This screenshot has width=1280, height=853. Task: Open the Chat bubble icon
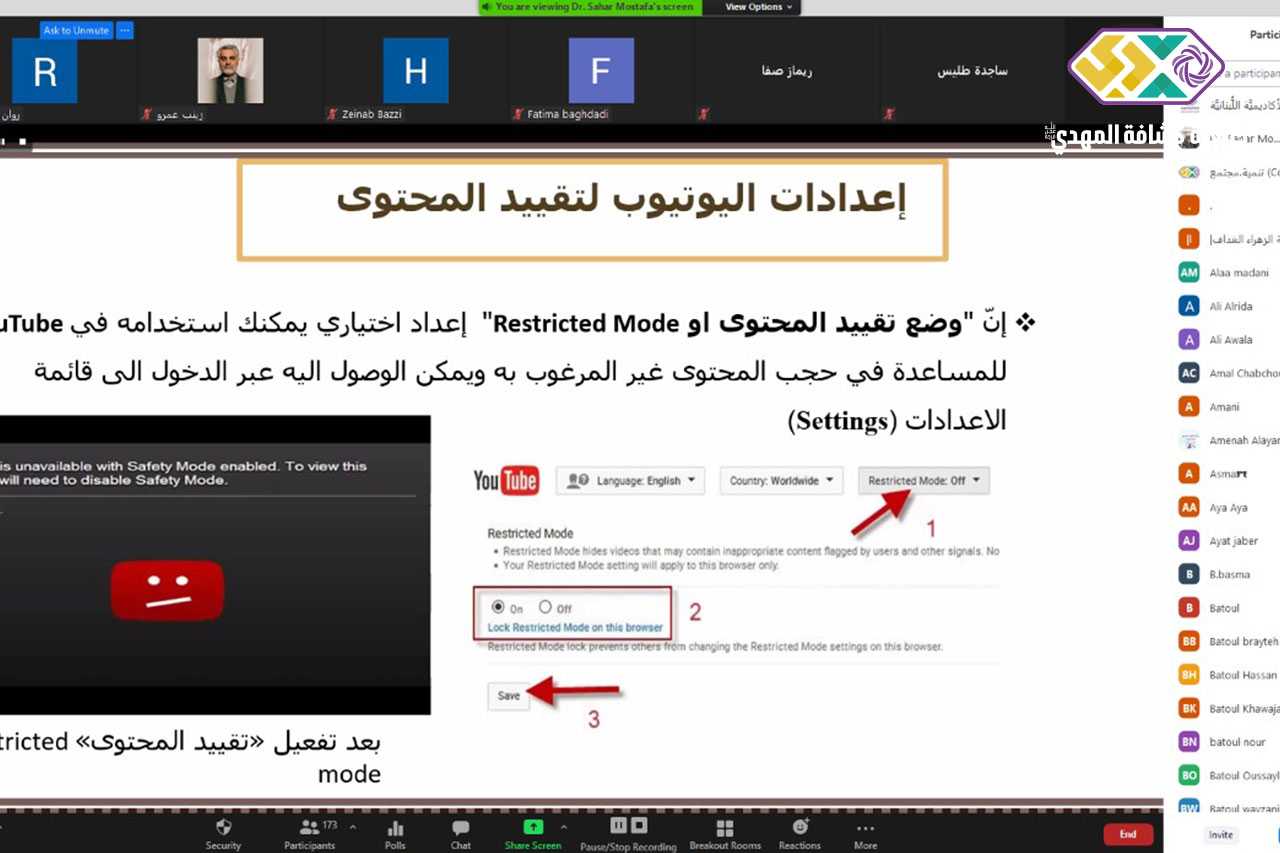point(460,828)
